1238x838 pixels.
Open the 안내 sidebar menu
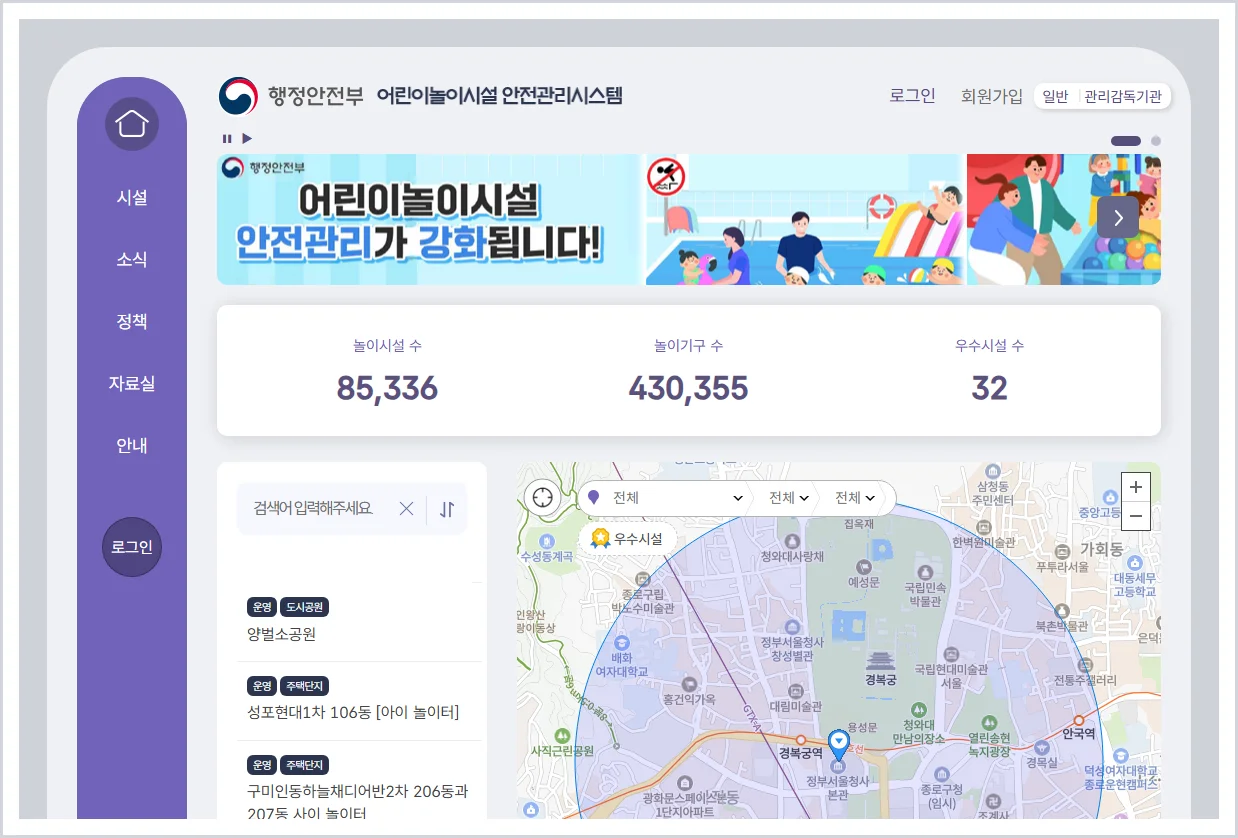pos(132,445)
